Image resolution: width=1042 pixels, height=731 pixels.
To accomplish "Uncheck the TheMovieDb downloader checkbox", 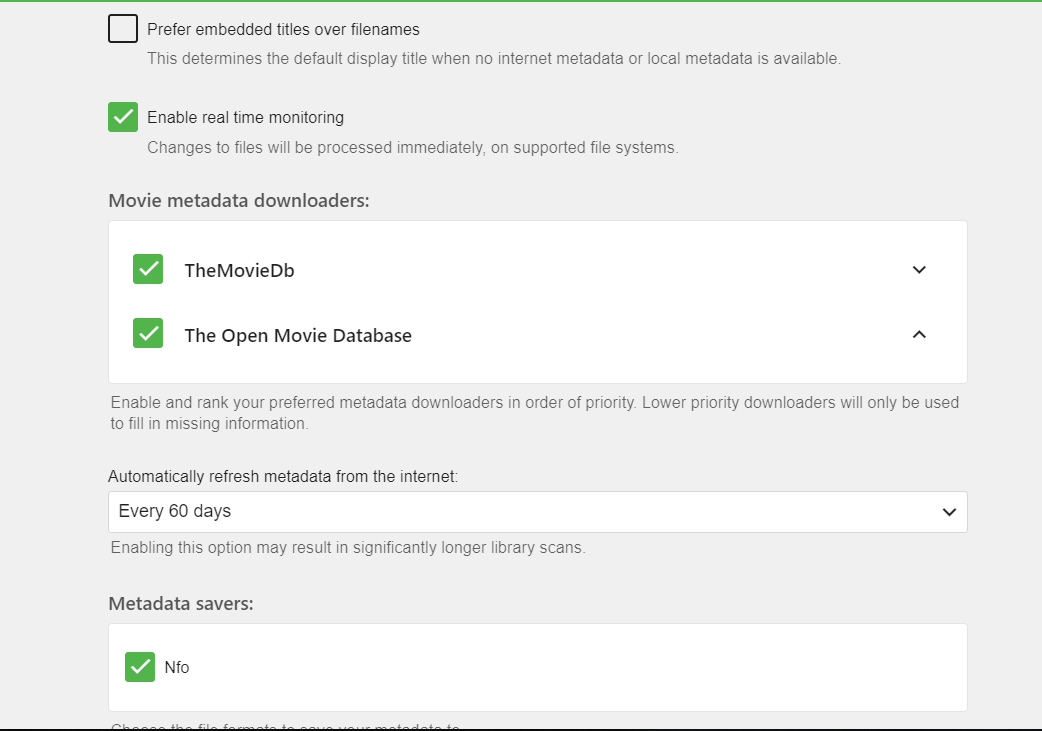I will click(148, 270).
